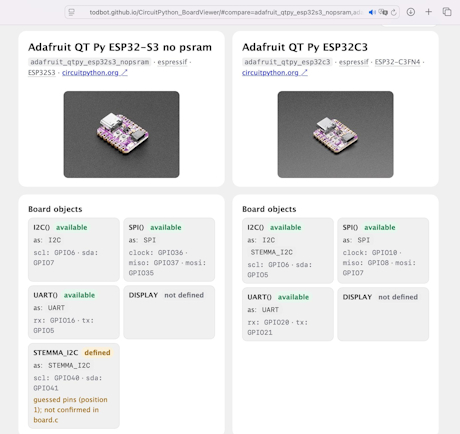Viewport: 460px width, 434px height.
Task: Click 'as: I2C' in the ESP32-S3 I2C card
Action: 47,240
